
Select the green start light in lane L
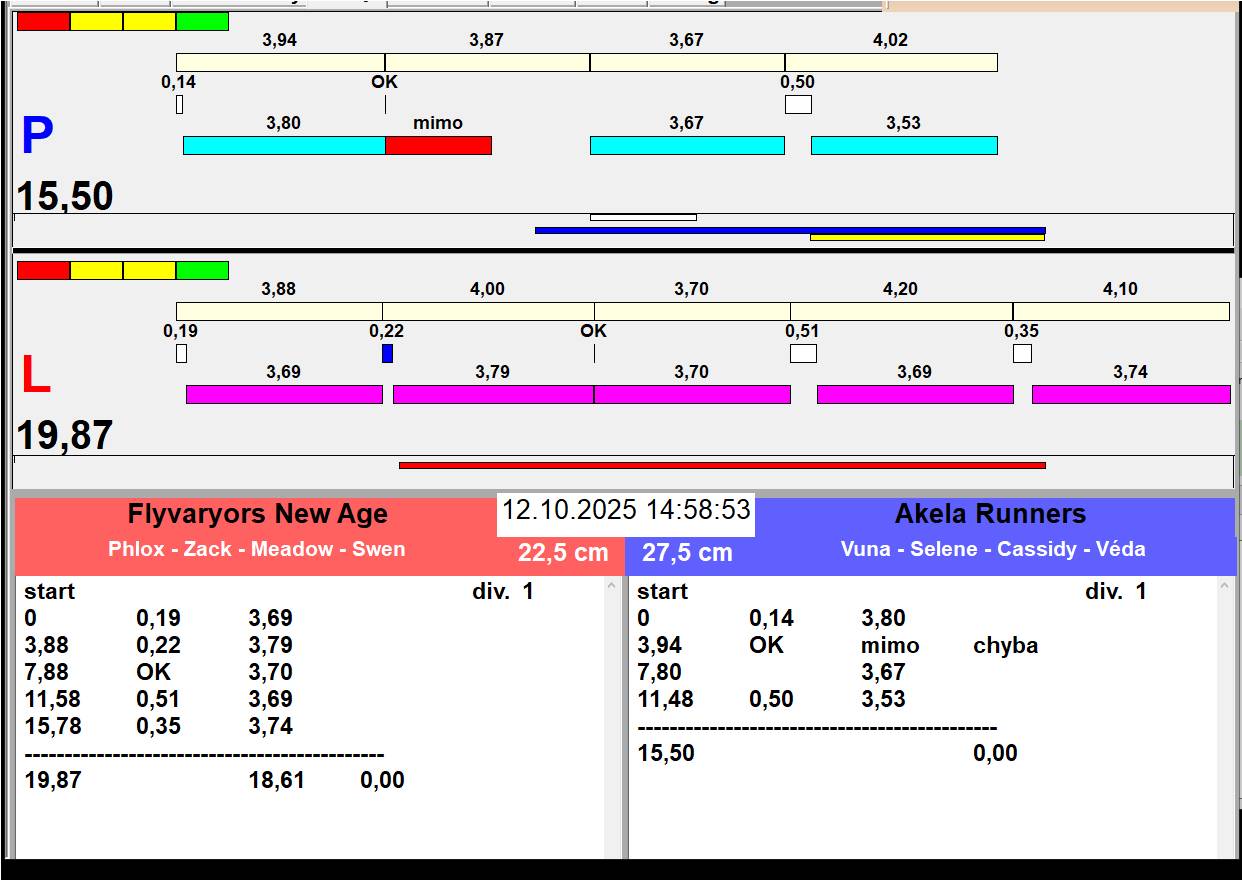(202, 271)
